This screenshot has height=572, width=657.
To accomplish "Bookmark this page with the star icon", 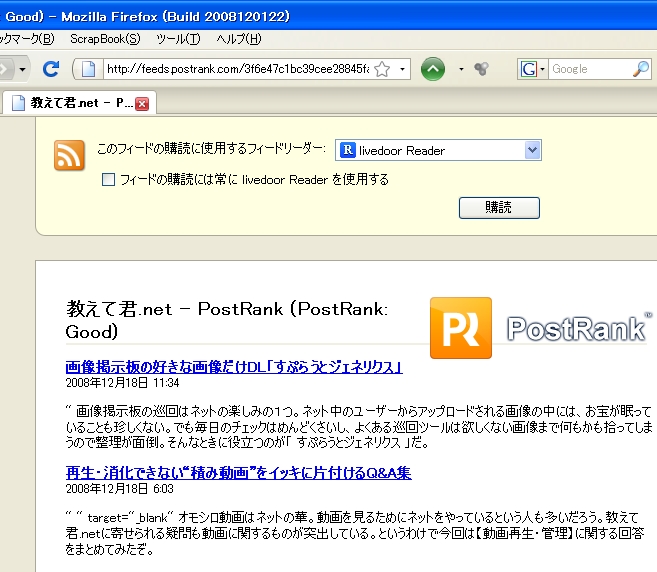I will click(x=382, y=69).
